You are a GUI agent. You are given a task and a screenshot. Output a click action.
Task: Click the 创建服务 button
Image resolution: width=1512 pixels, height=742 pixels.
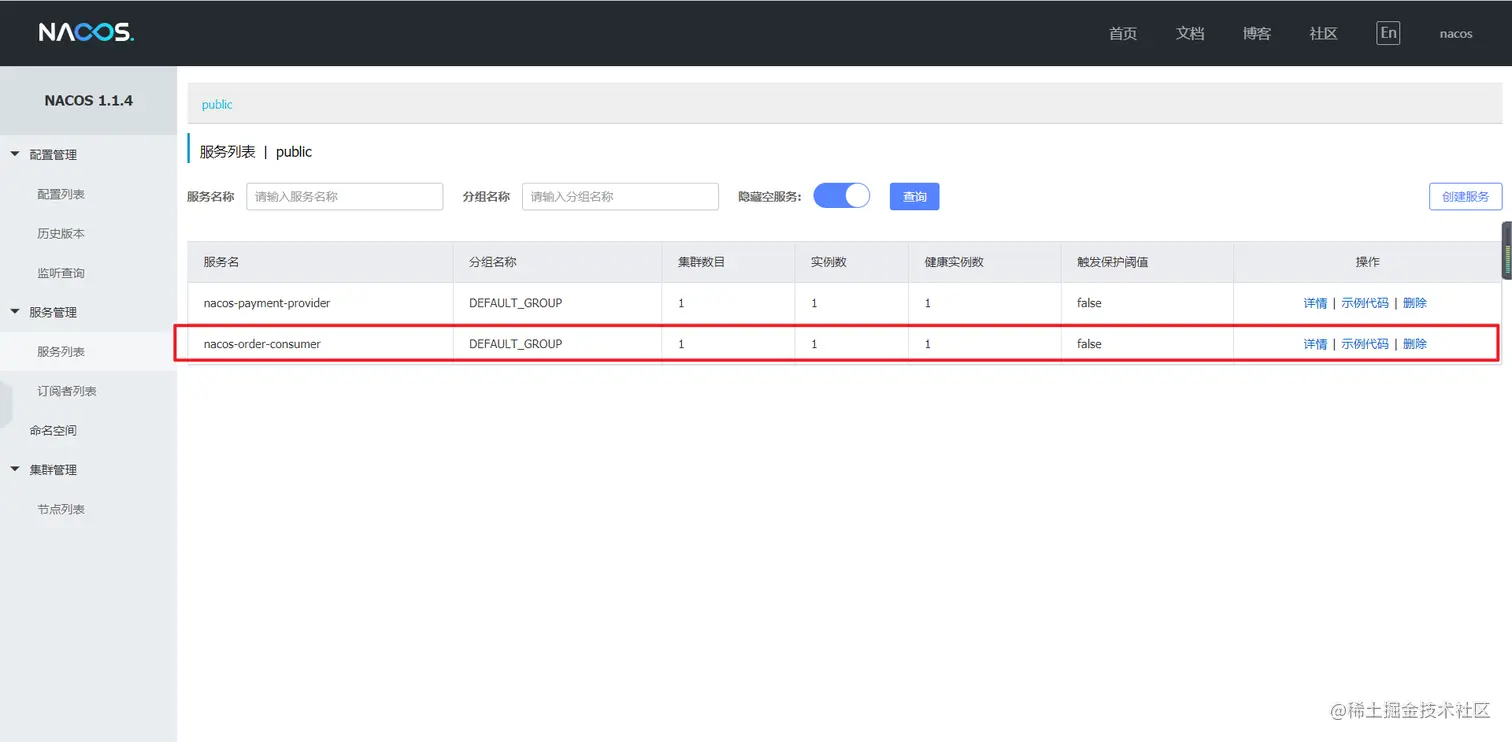tap(1466, 197)
